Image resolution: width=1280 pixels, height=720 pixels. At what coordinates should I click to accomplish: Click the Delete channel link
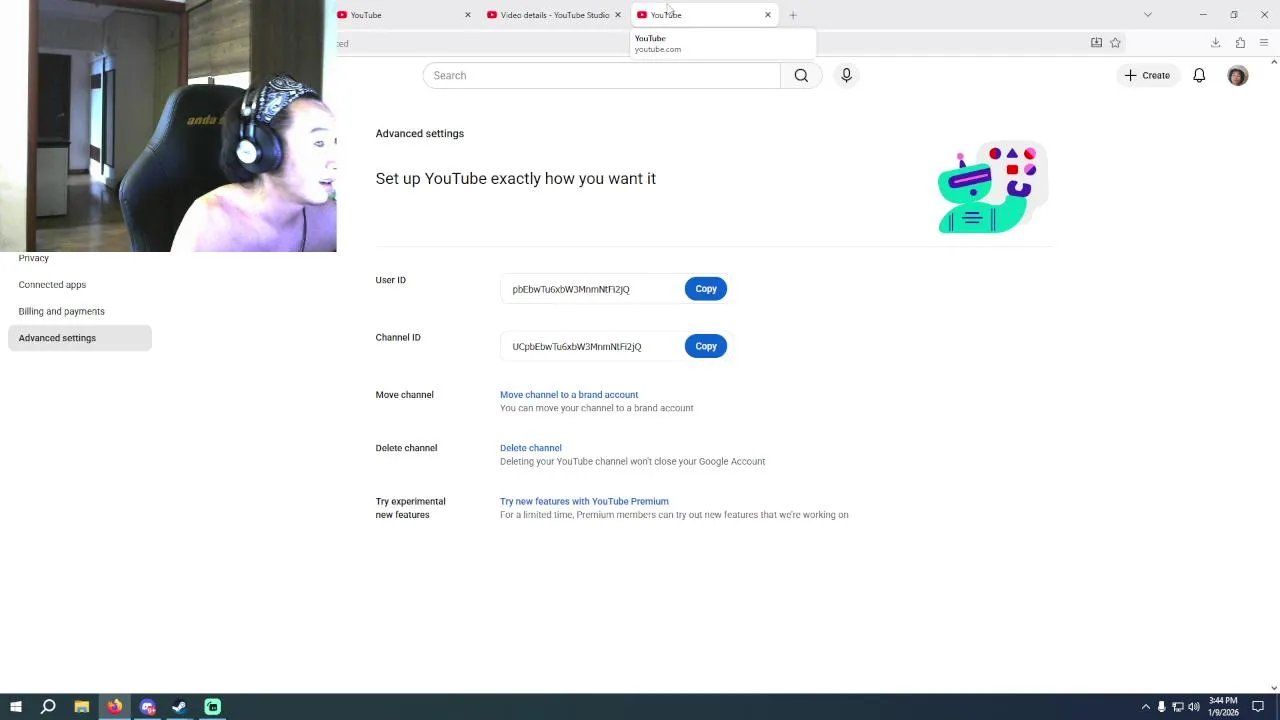point(531,448)
